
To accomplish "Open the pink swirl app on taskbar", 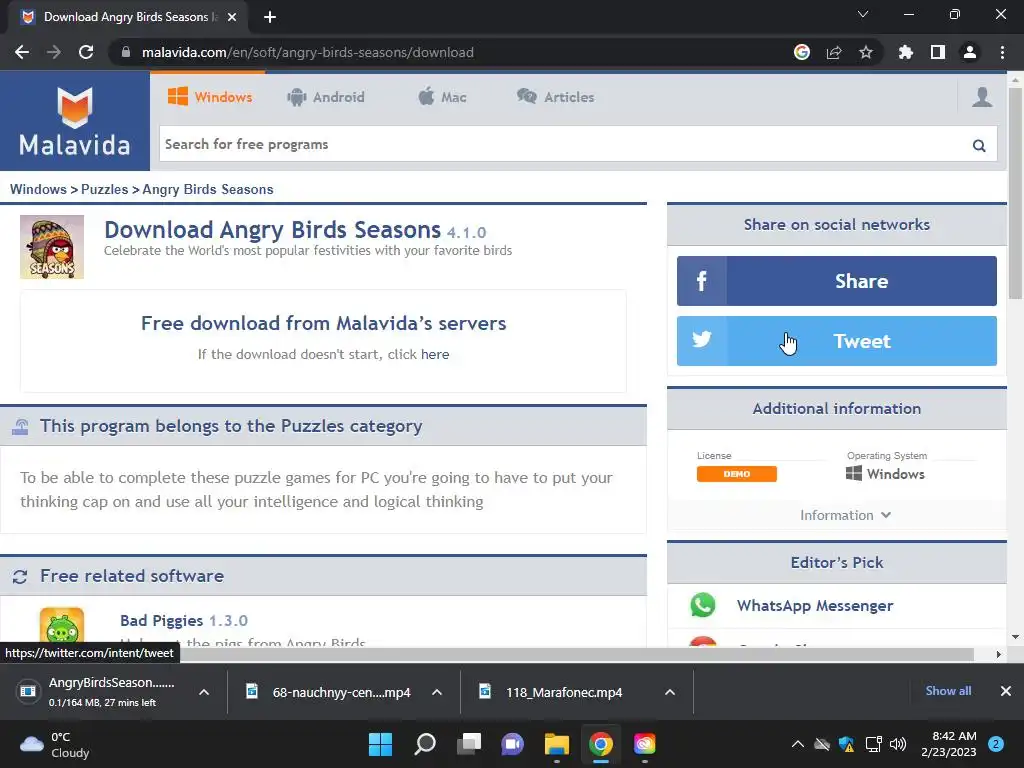I will (x=645, y=744).
